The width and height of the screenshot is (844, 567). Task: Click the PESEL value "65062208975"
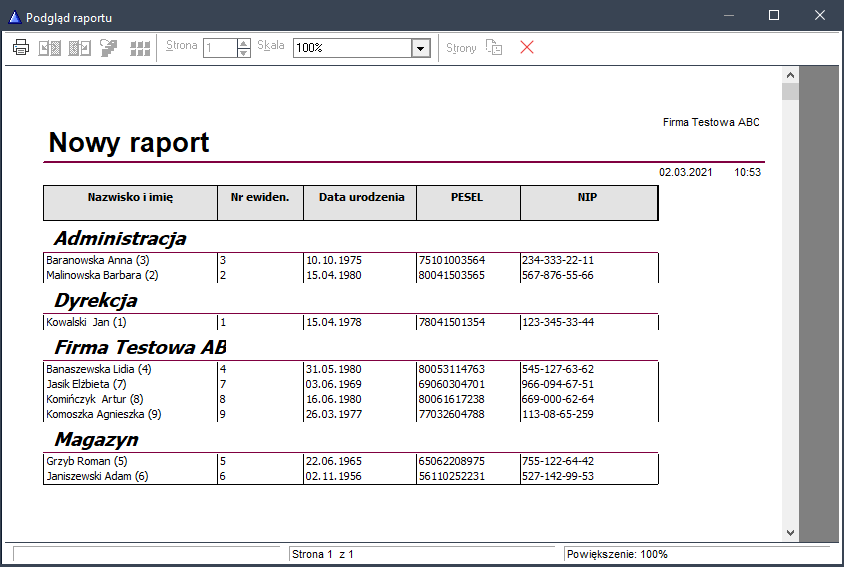[452, 461]
